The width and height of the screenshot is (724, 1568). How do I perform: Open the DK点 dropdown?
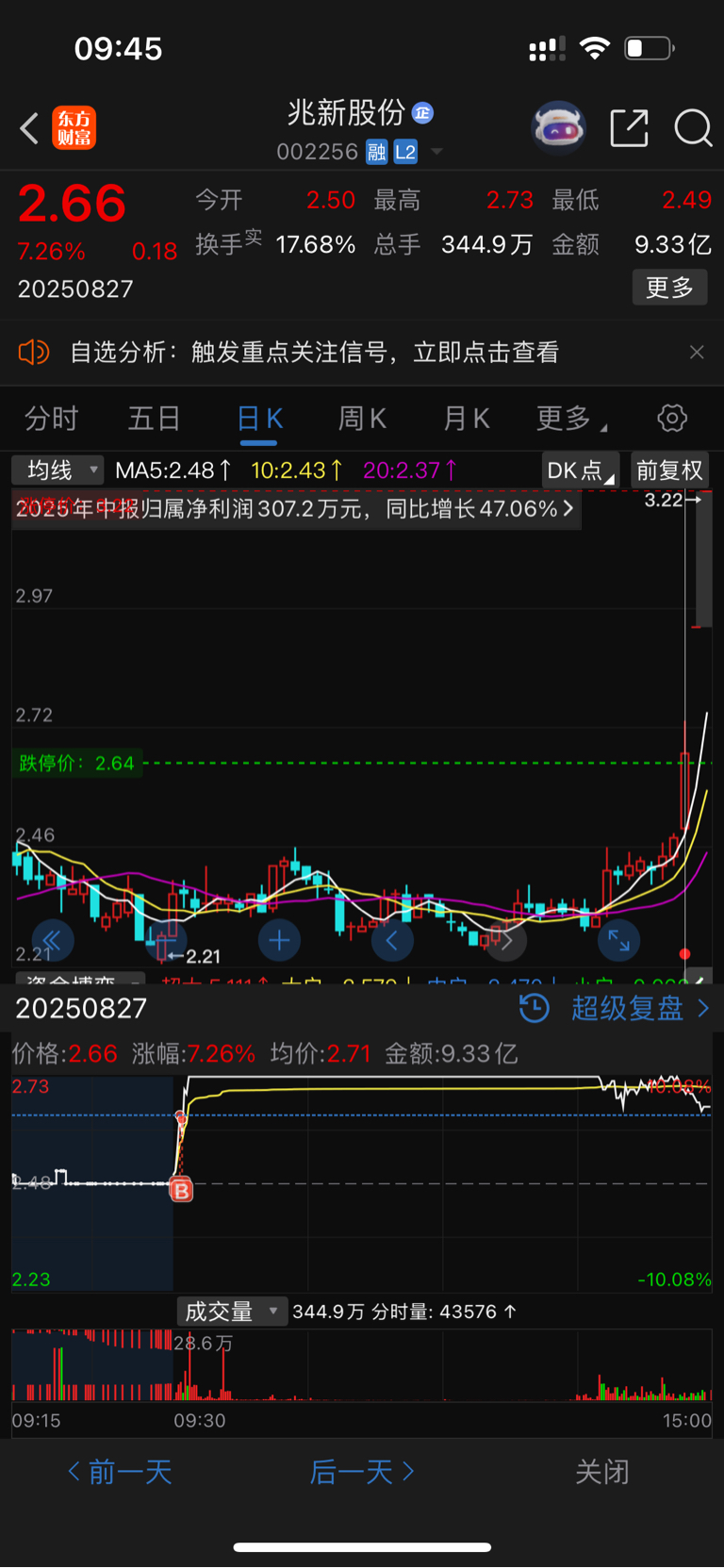(581, 470)
